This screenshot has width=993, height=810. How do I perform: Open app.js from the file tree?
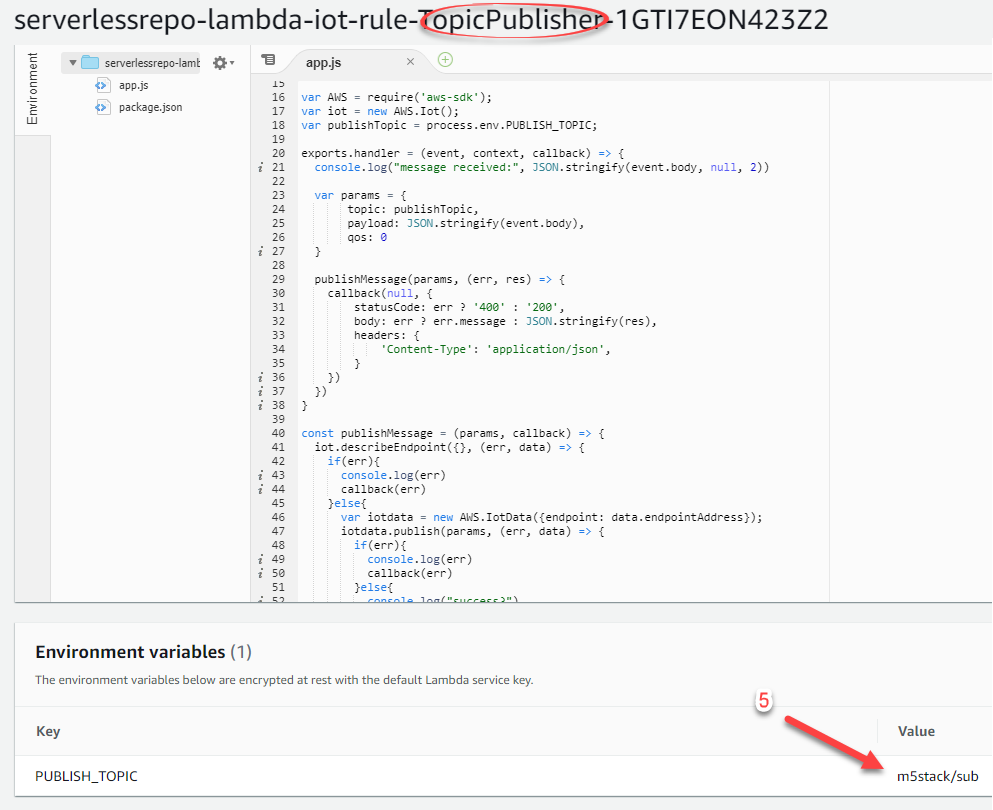point(134,85)
